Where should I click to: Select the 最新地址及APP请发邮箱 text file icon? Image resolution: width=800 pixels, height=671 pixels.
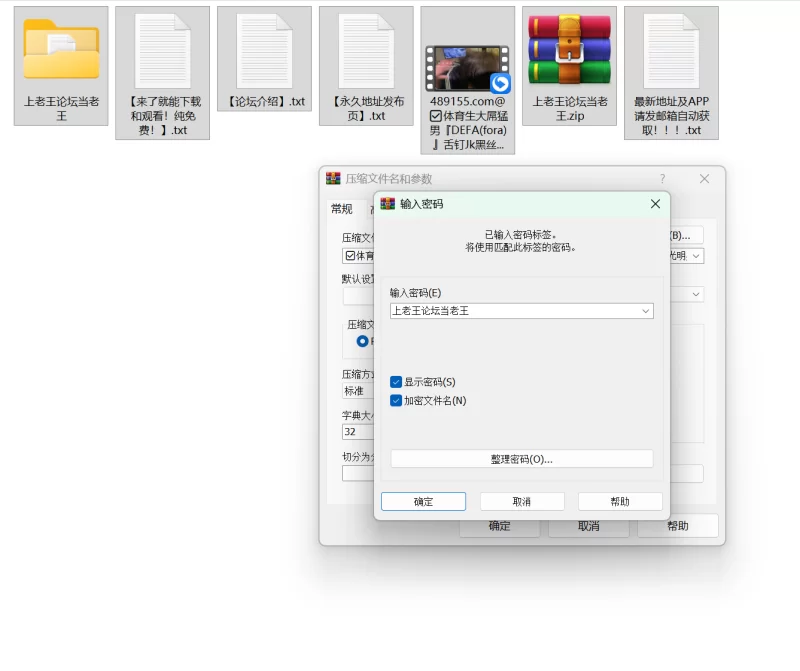[x=671, y=51]
